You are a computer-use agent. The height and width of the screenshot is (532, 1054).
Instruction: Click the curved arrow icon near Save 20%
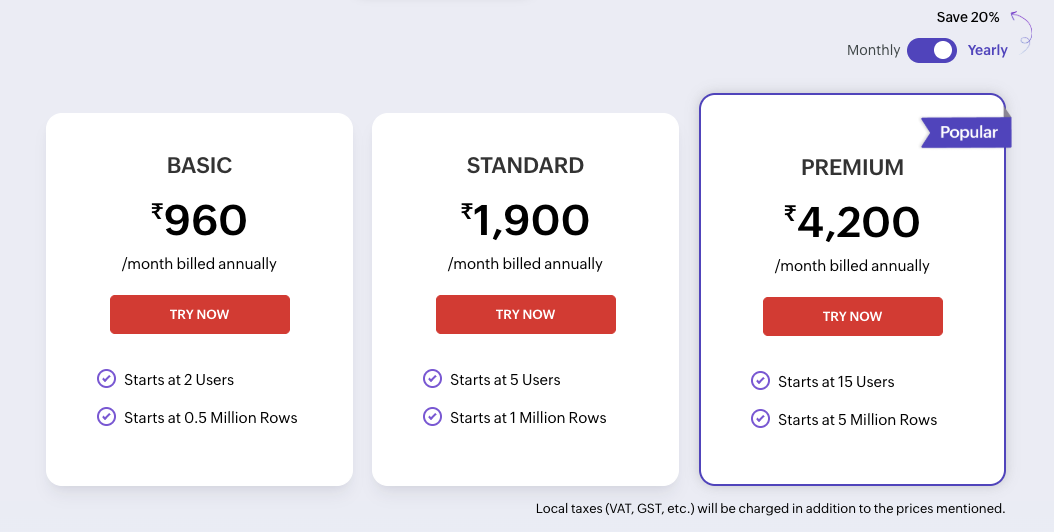pos(1020,28)
